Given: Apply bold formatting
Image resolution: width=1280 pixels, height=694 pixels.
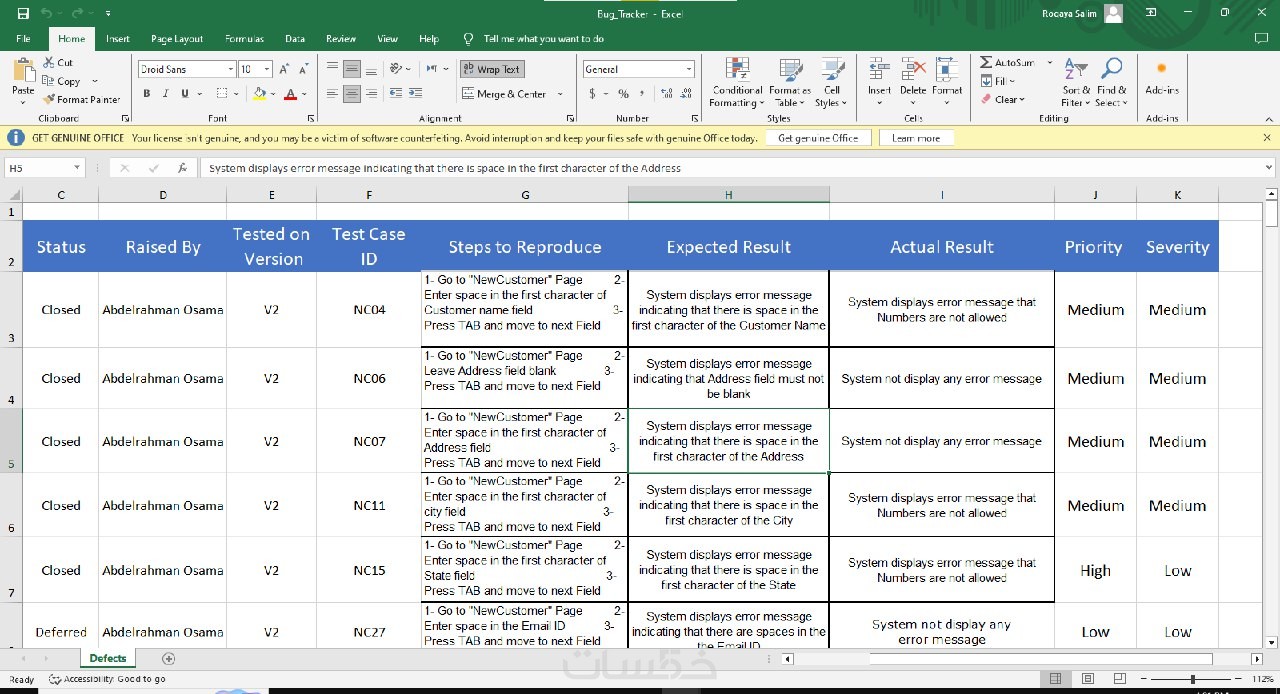Looking at the screenshot, I should (147, 94).
